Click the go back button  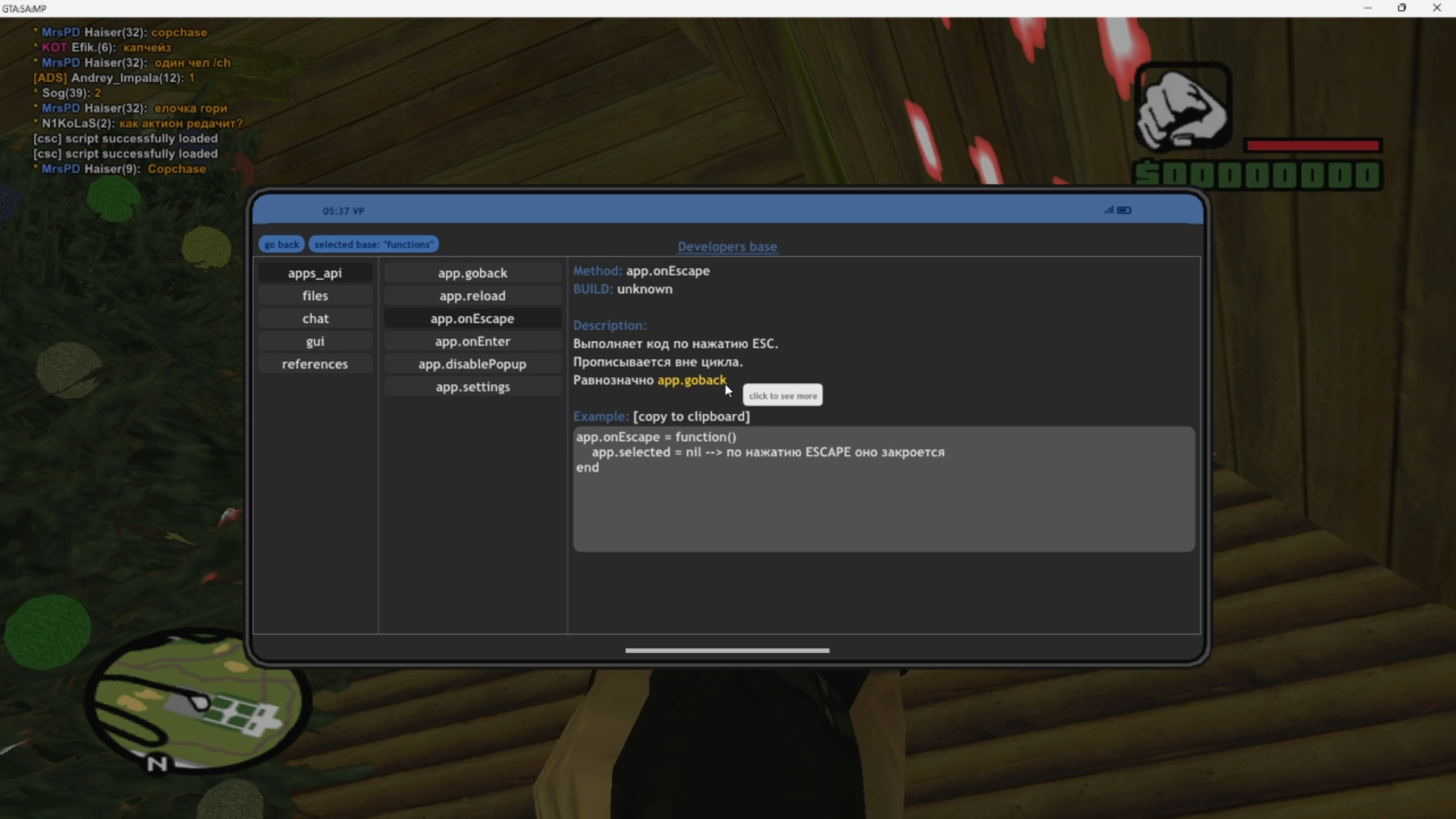tap(281, 244)
